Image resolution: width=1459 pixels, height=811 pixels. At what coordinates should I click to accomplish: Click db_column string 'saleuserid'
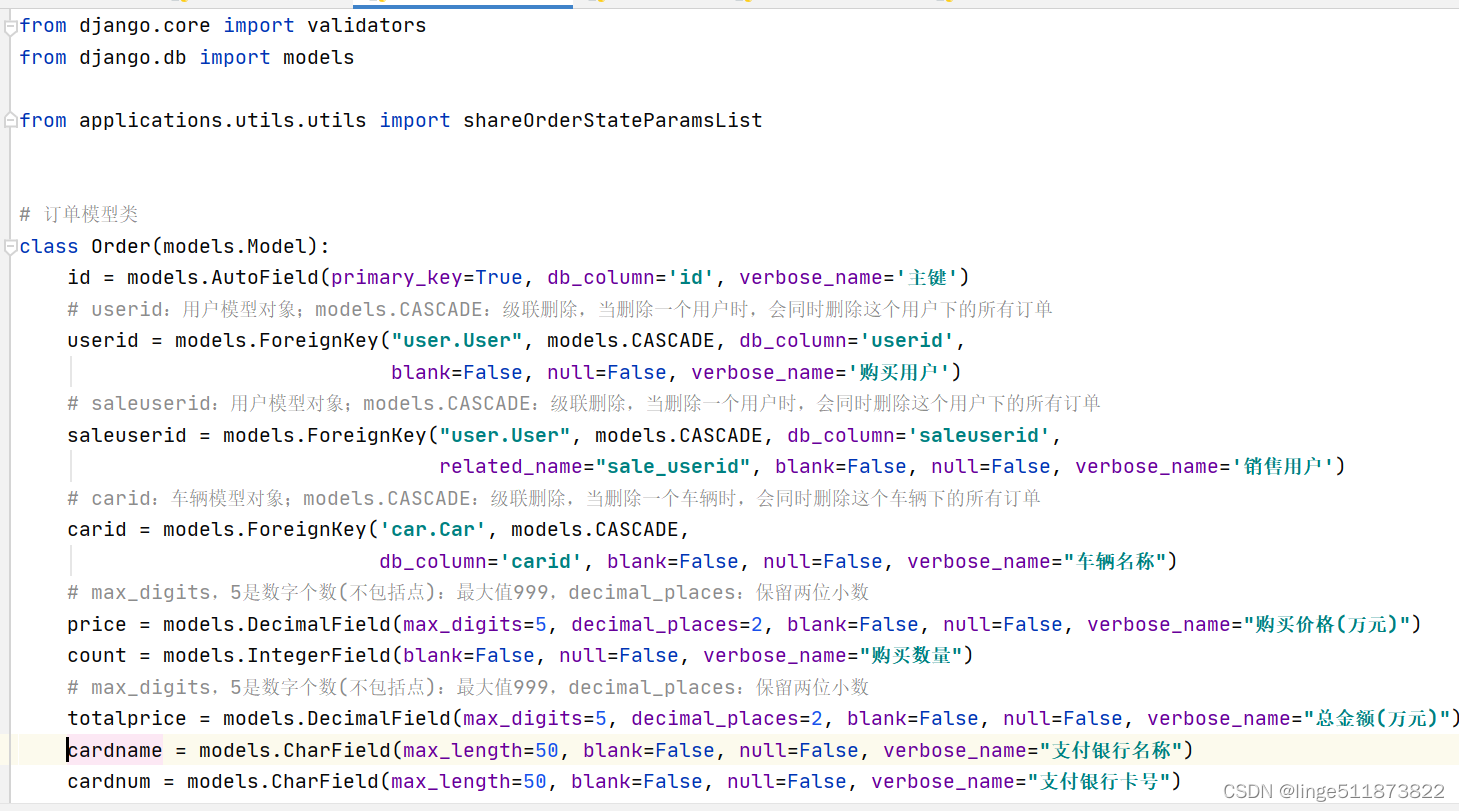(x=980, y=436)
